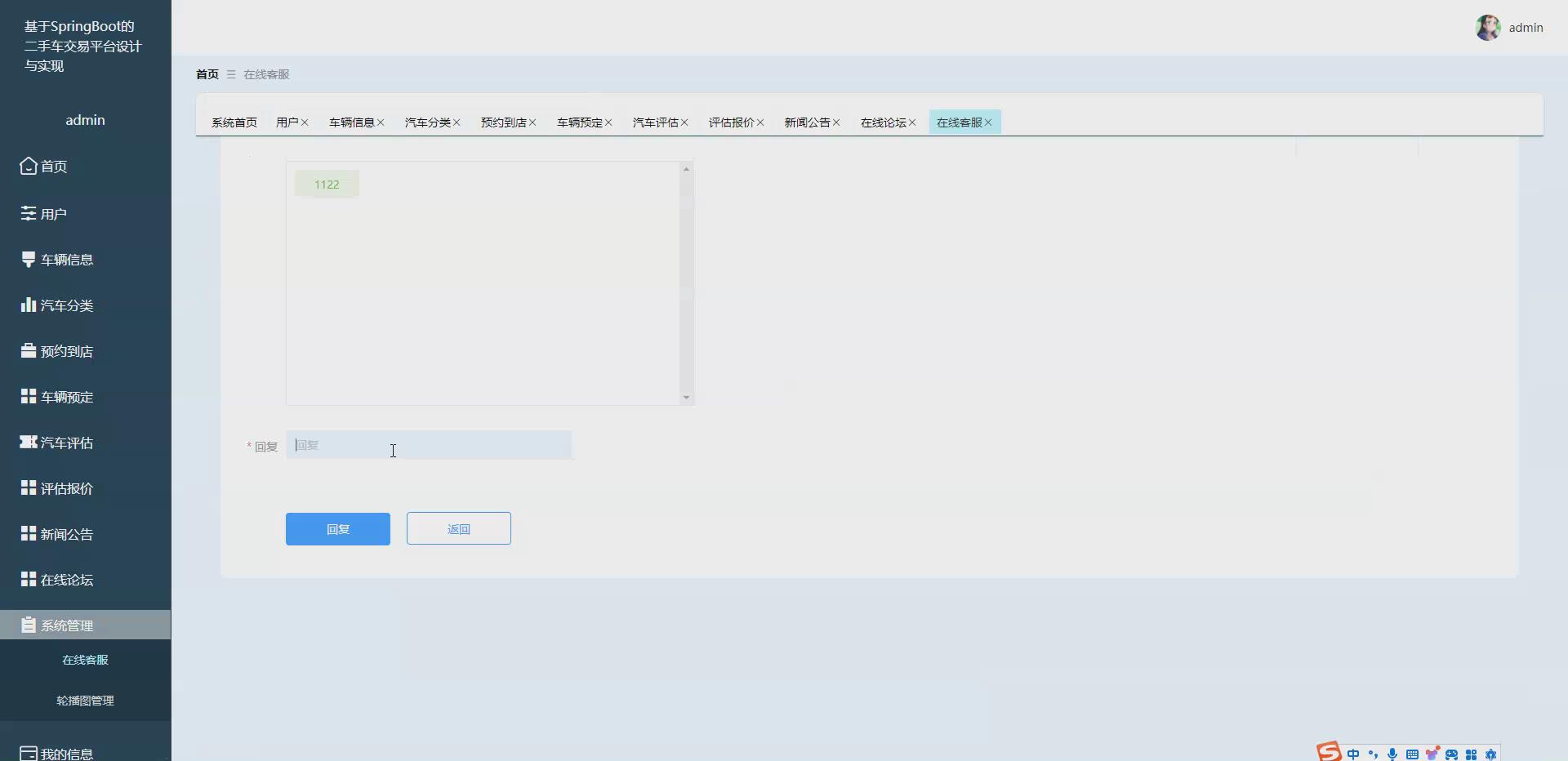Viewport: 1568px width, 761px height.
Task: Click the grid icon beside 新闻公告
Action: pyautogui.click(x=29, y=533)
